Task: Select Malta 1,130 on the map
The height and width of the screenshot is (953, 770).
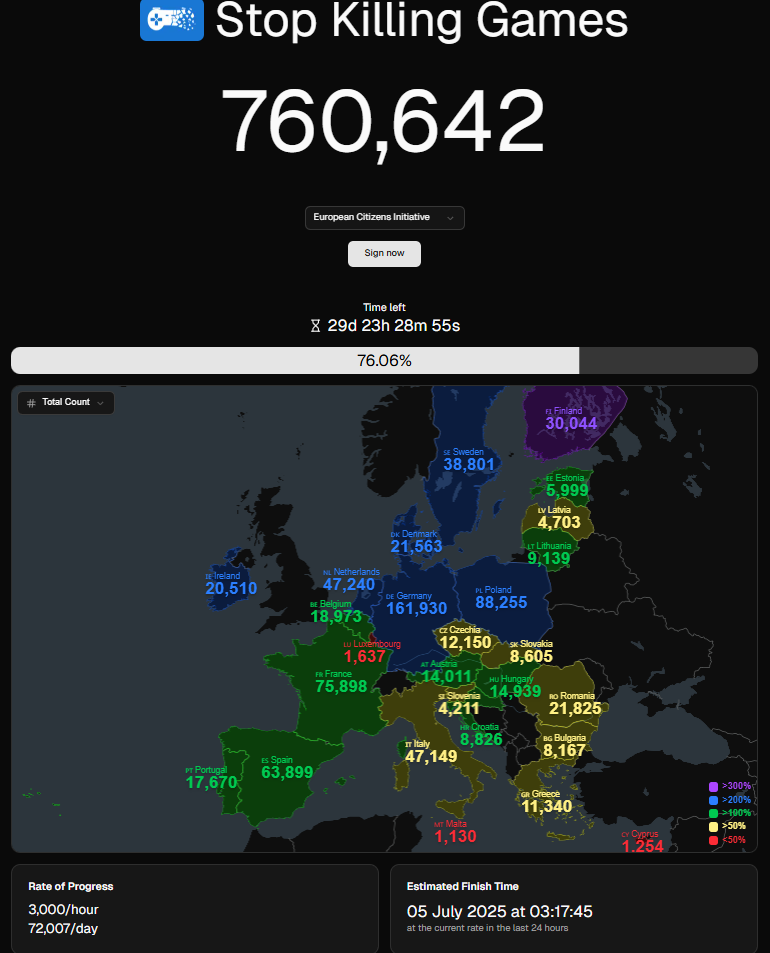Action: tap(455, 831)
